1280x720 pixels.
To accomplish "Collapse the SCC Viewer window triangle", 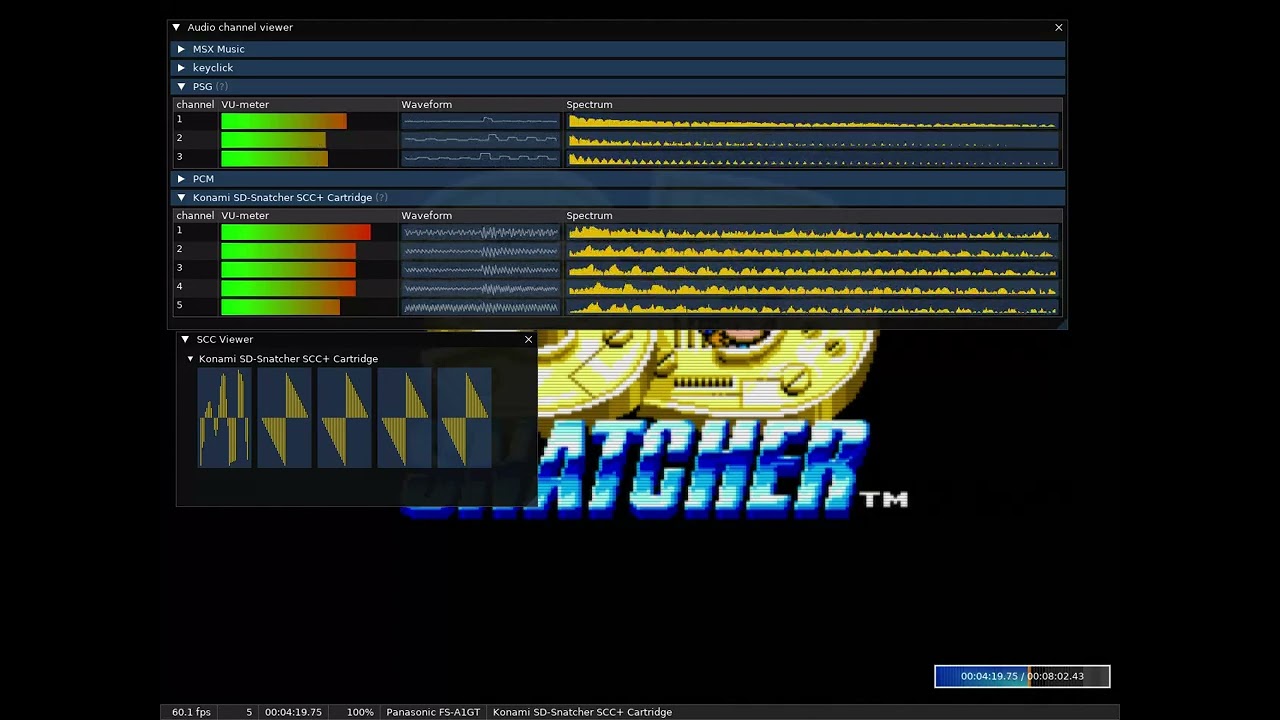I will click(185, 340).
